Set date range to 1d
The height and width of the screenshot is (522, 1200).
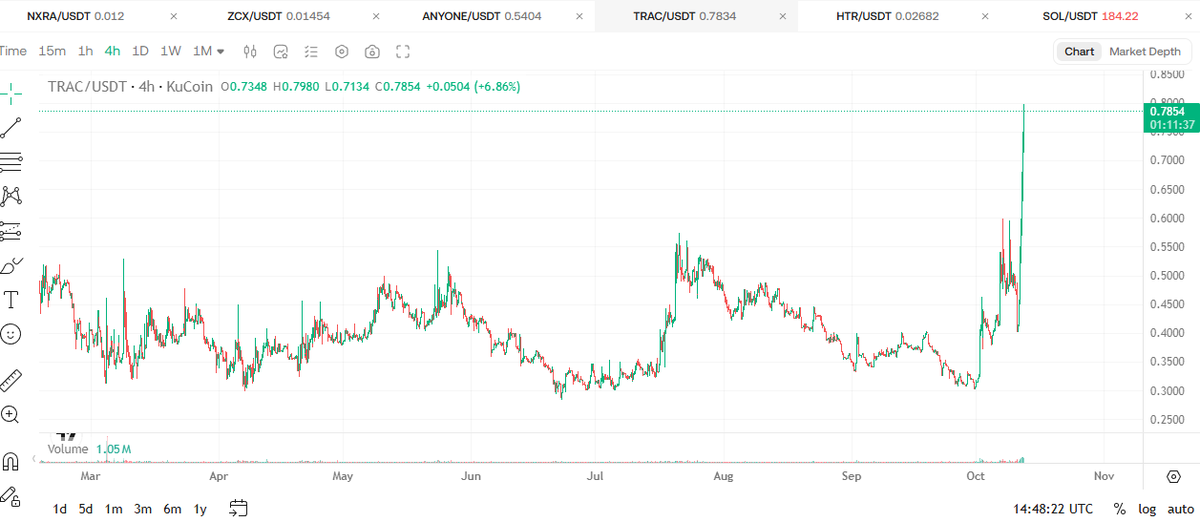60,509
